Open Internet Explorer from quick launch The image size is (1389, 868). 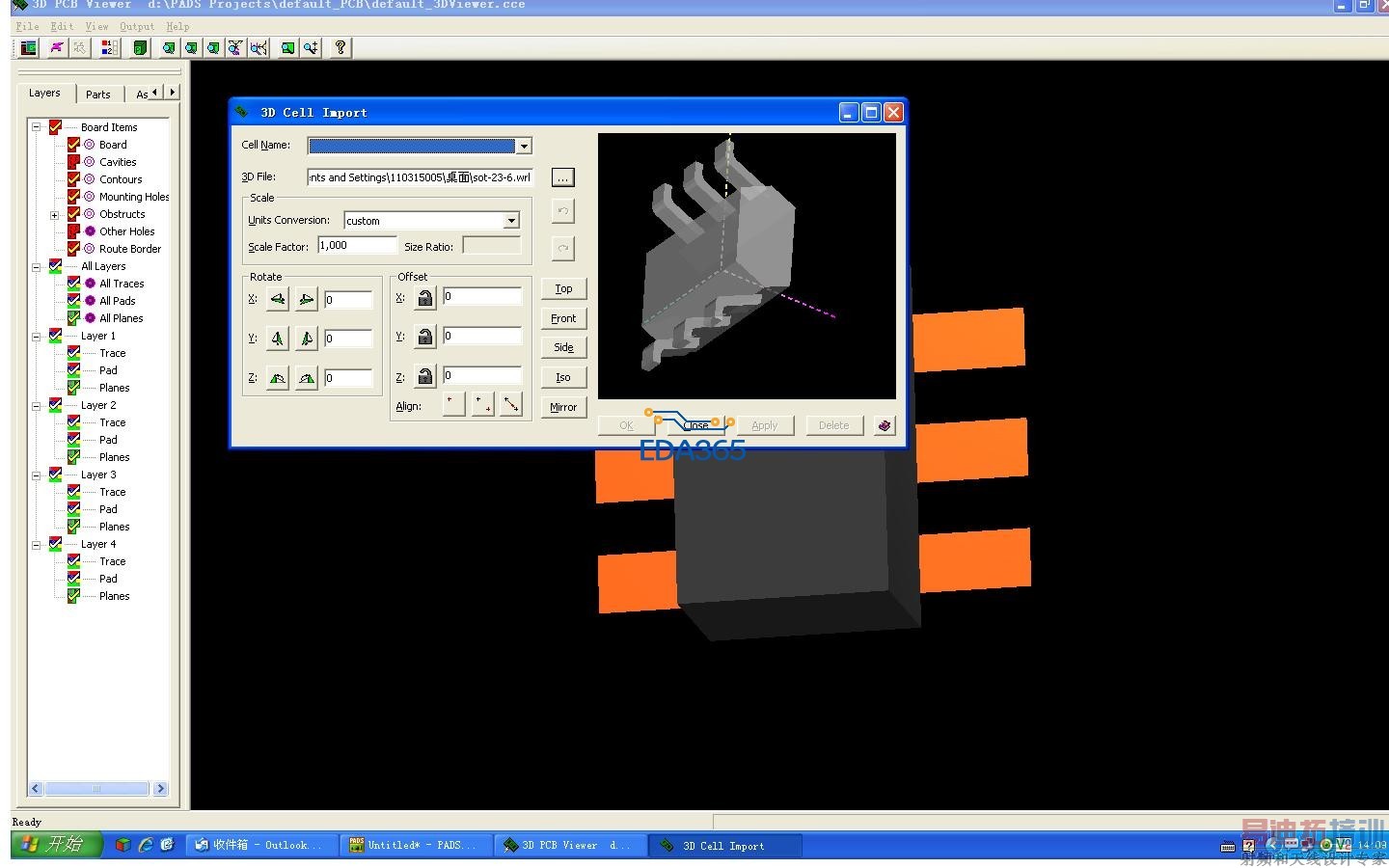click(146, 845)
